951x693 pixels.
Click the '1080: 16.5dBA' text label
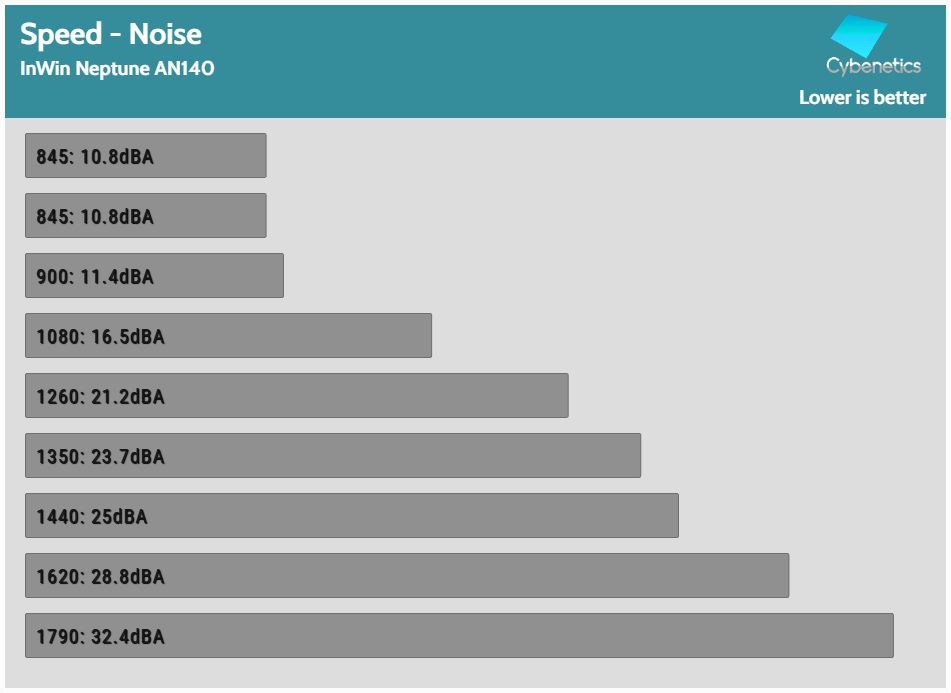[x=100, y=337]
